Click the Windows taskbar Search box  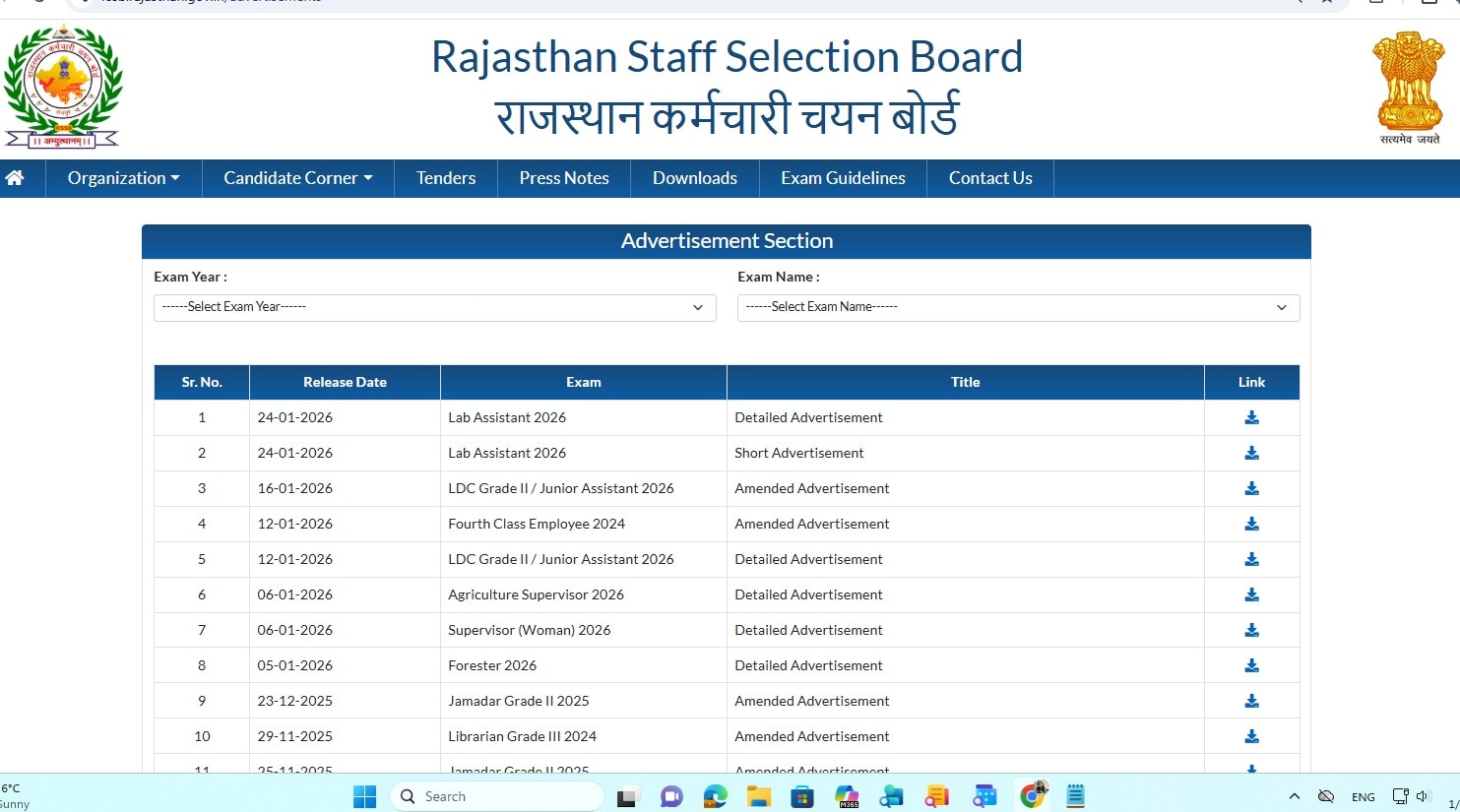pyautogui.click(x=497, y=796)
